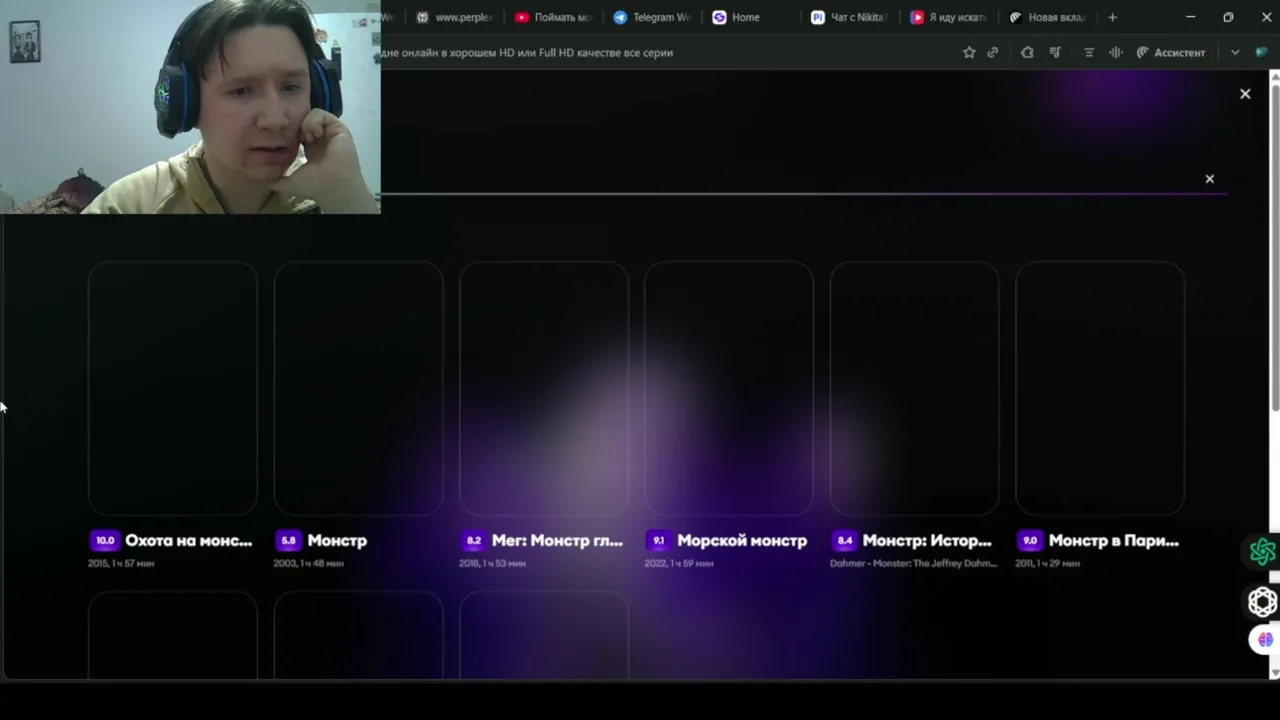Close the search overlay with top X

point(1245,93)
